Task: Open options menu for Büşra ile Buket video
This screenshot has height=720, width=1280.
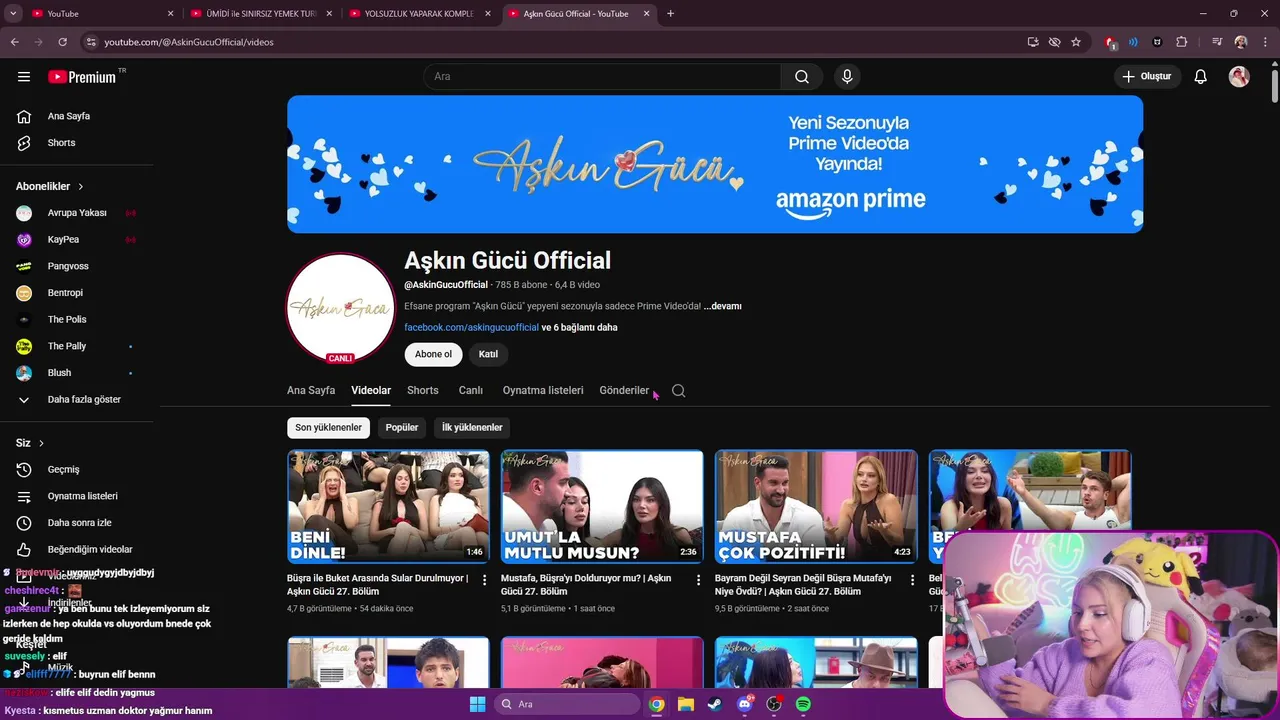Action: [x=485, y=580]
